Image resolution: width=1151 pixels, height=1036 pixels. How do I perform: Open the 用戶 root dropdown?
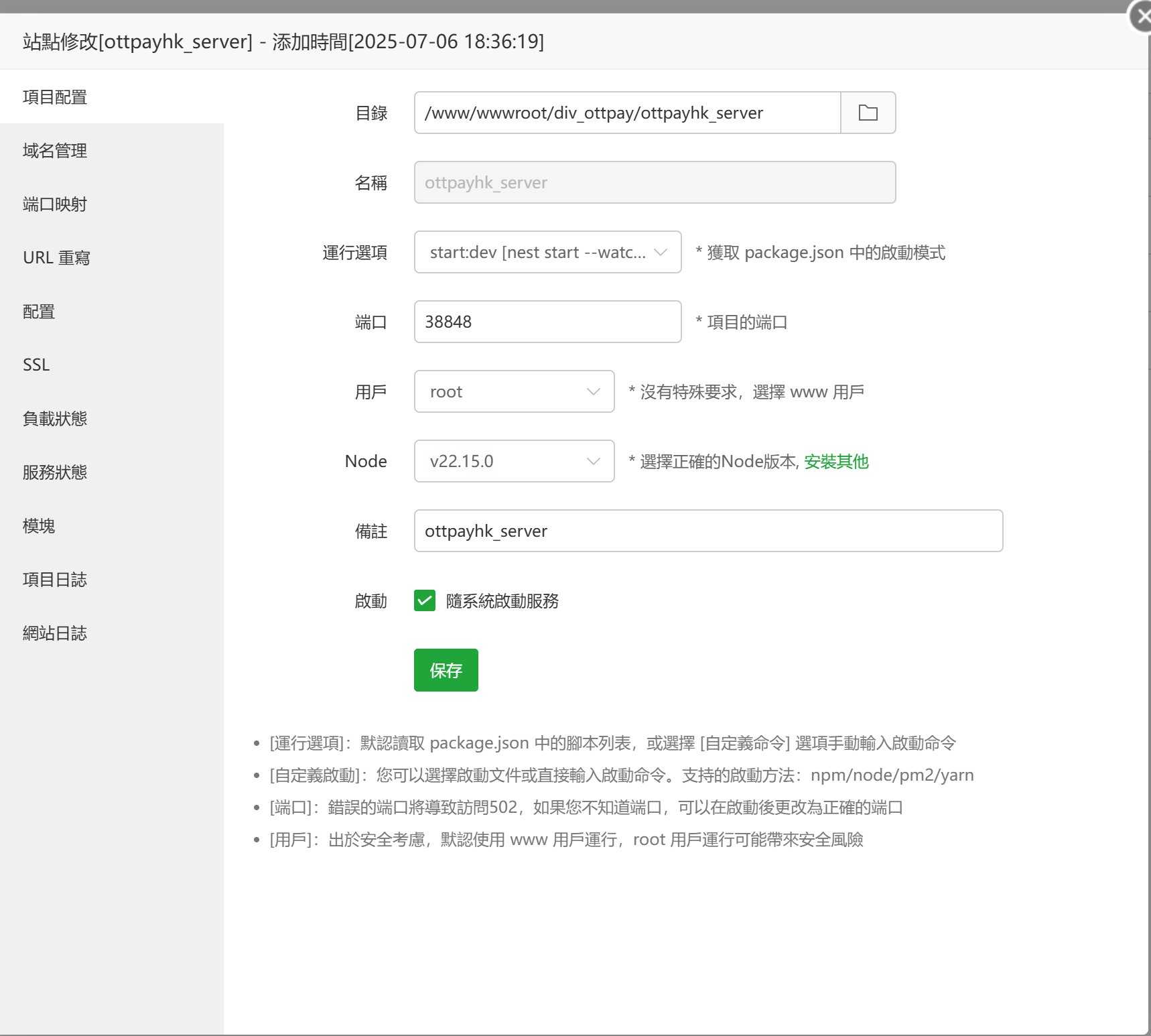tap(515, 391)
